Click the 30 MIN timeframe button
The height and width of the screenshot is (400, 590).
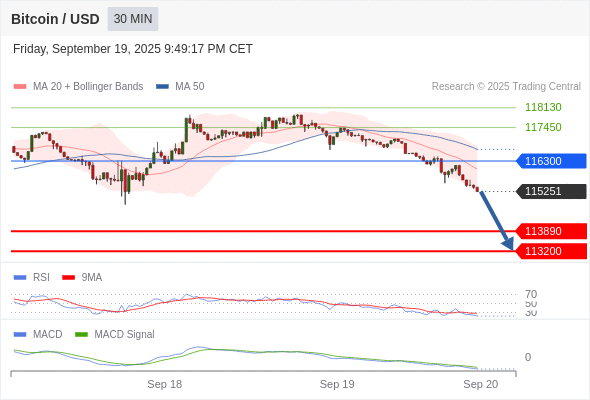tap(133, 19)
